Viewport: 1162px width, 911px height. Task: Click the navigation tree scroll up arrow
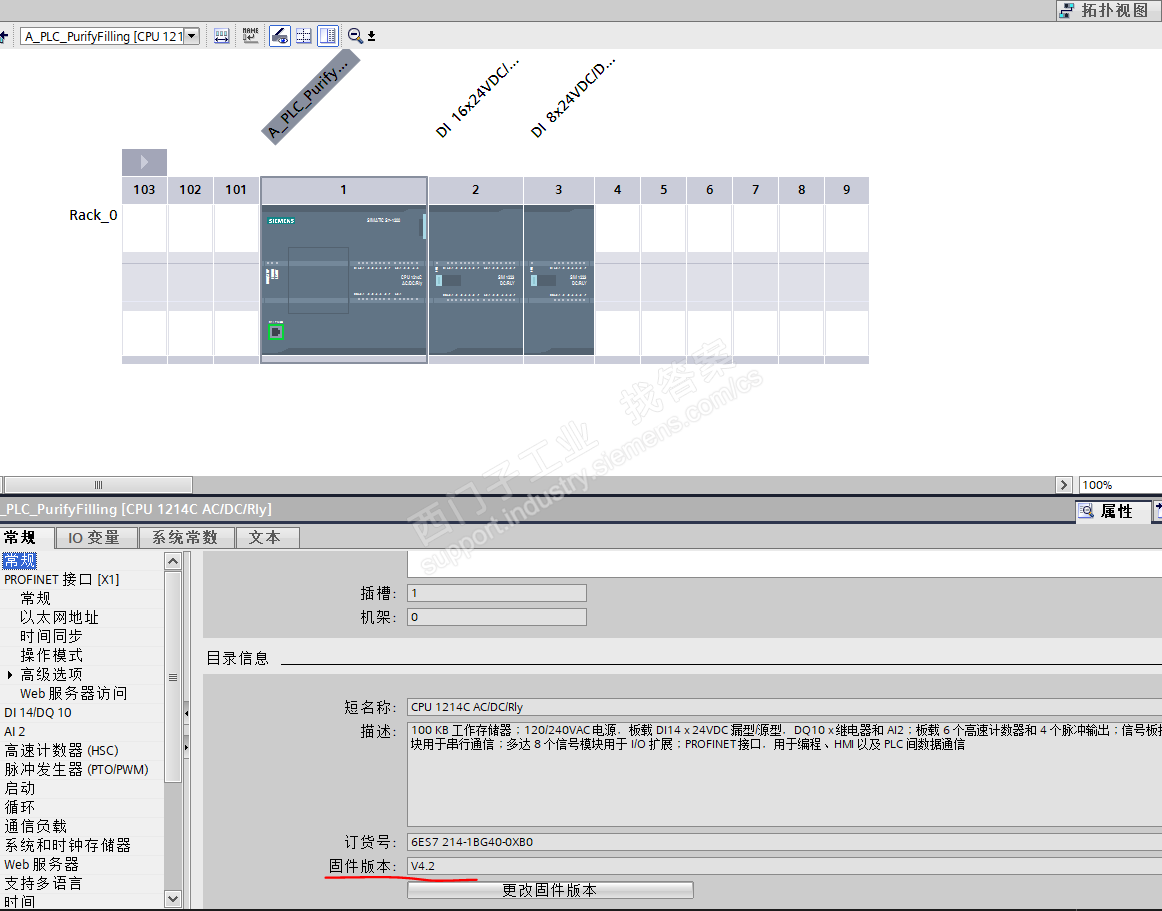pos(173,561)
